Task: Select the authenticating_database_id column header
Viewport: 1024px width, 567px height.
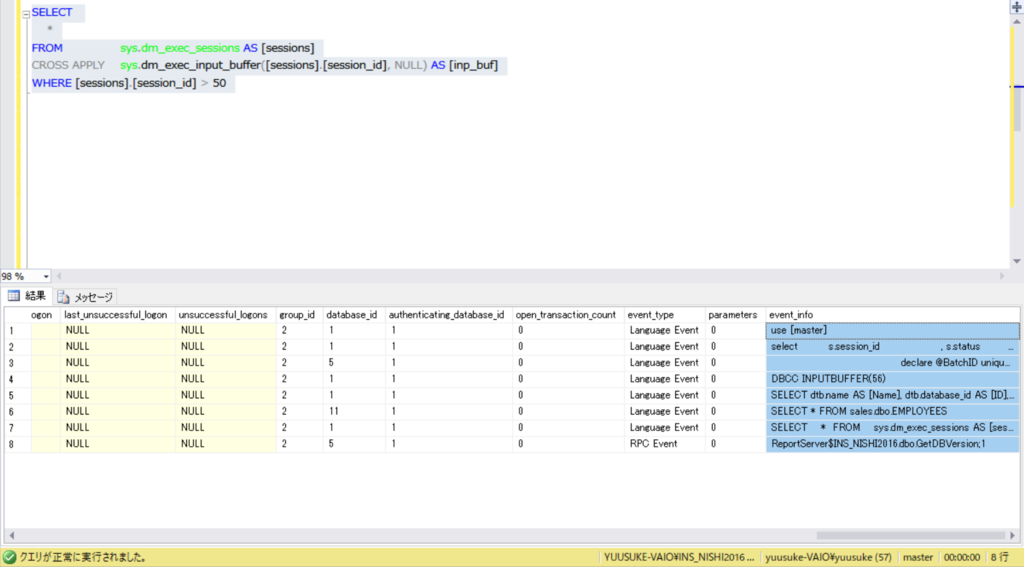Action: [x=447, y=315]
